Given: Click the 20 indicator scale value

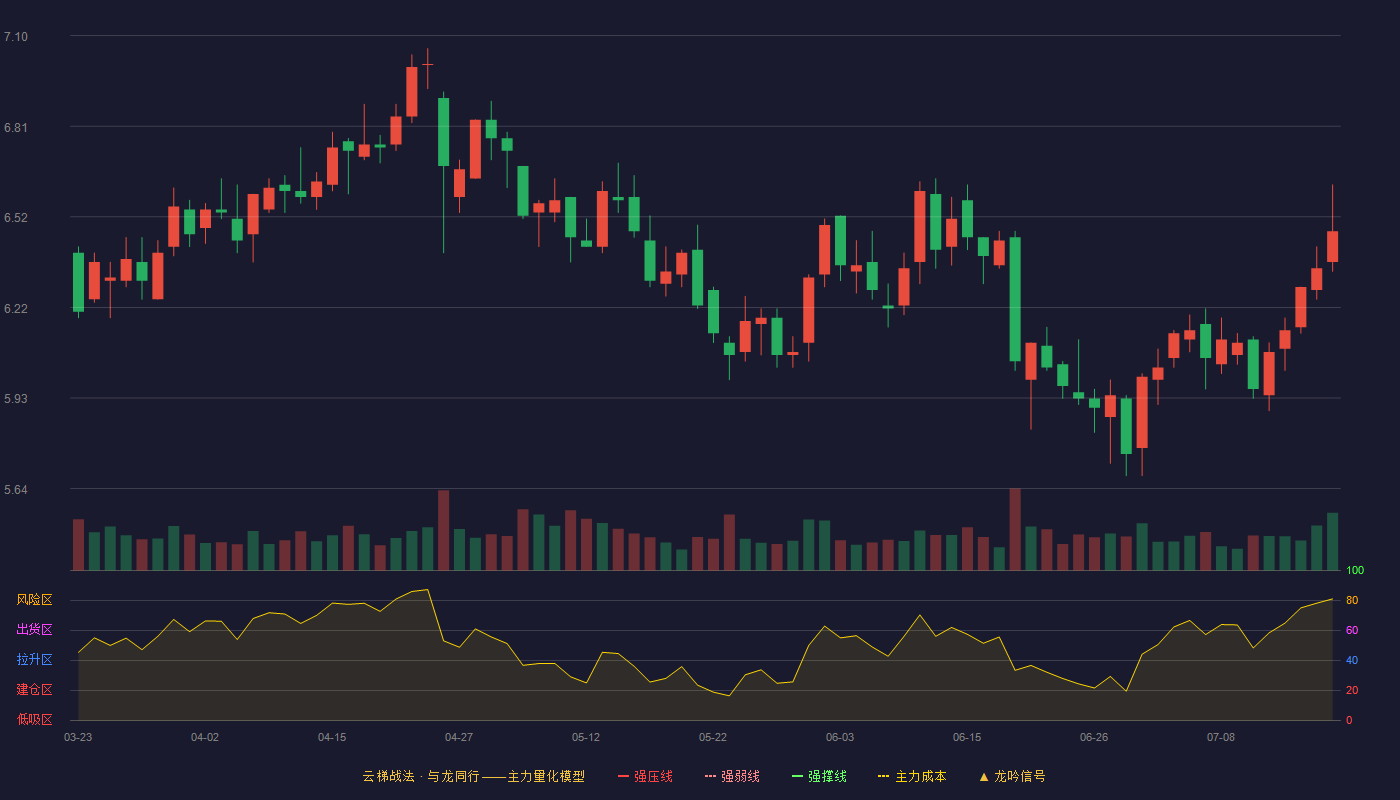Looking at the screenshot, I should [1352, 690].
